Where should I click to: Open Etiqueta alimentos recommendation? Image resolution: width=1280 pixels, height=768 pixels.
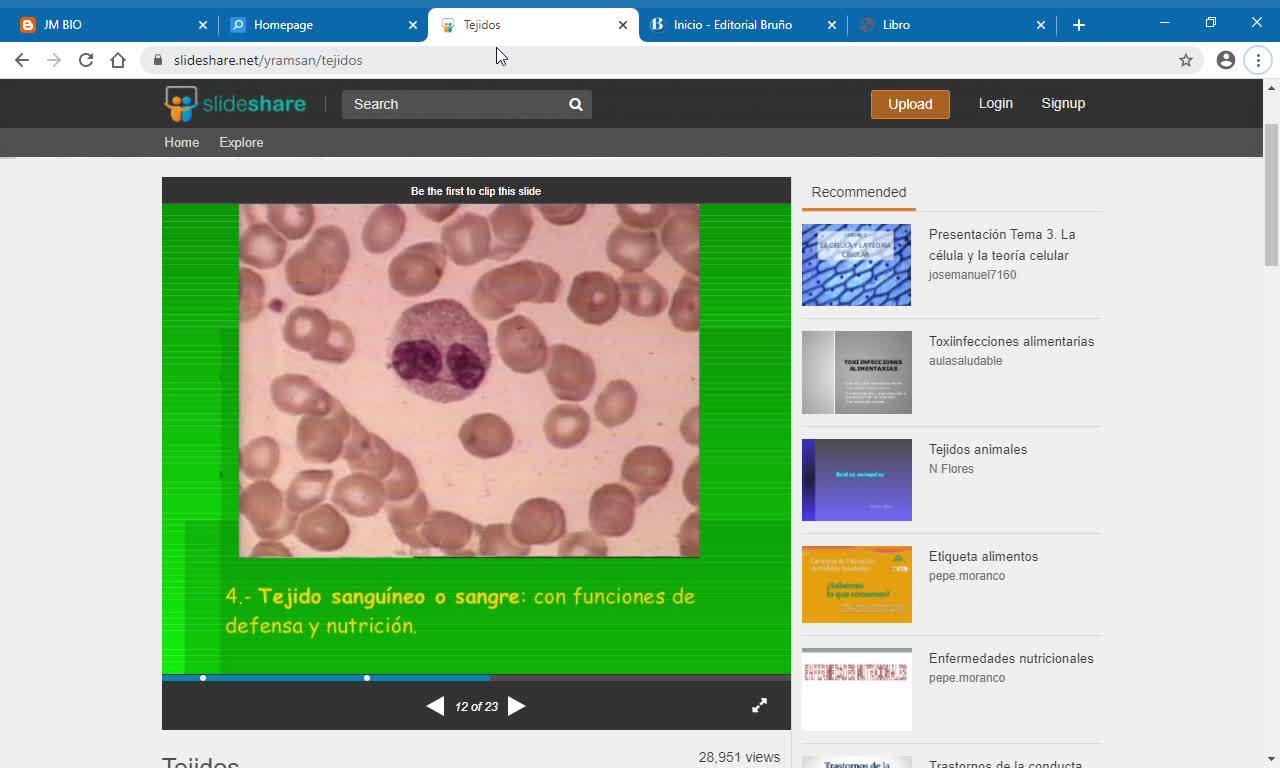click(983, 556)
